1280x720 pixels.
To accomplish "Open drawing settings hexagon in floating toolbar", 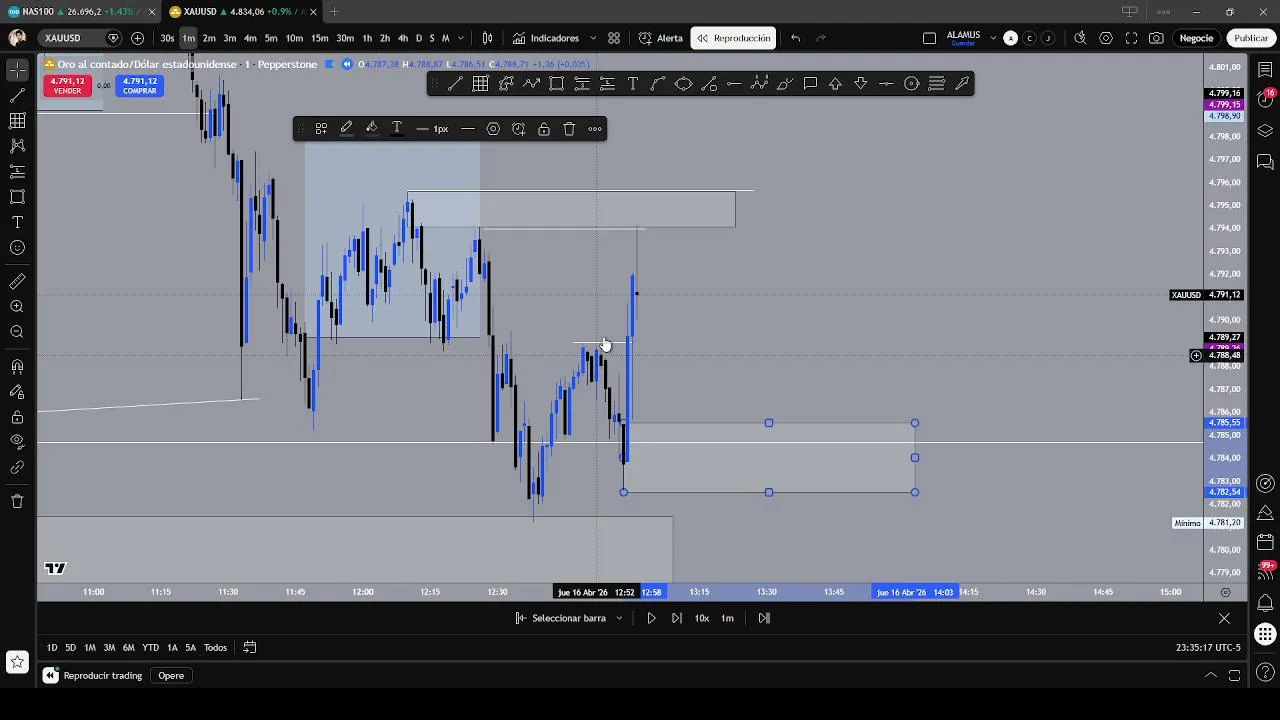I will (x=493, y=128).
